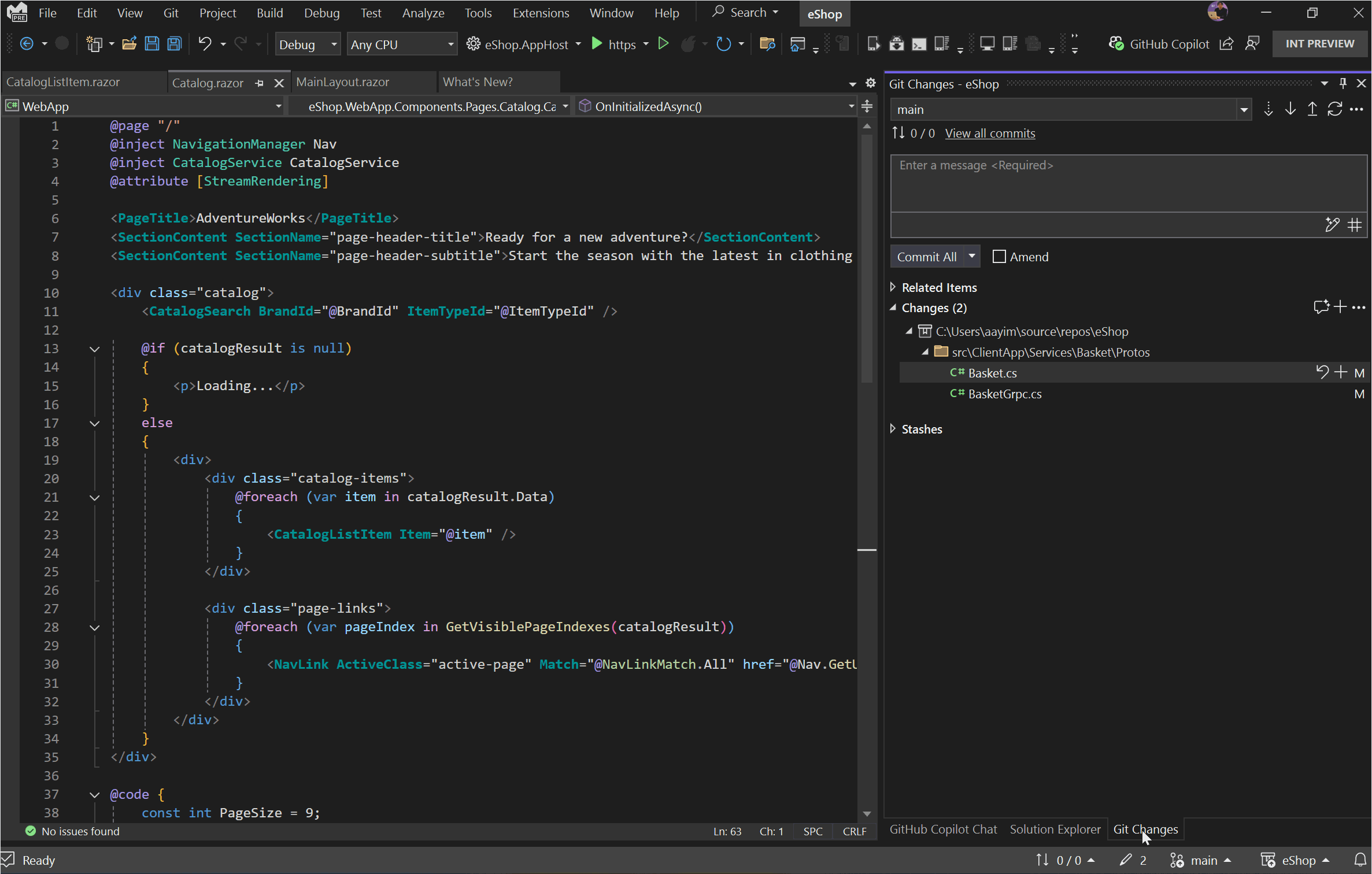1372x874 pixels.
Task: Generate commit message with sparkle pen icon
Action: pyautogui.click(x=1332, y=225)
